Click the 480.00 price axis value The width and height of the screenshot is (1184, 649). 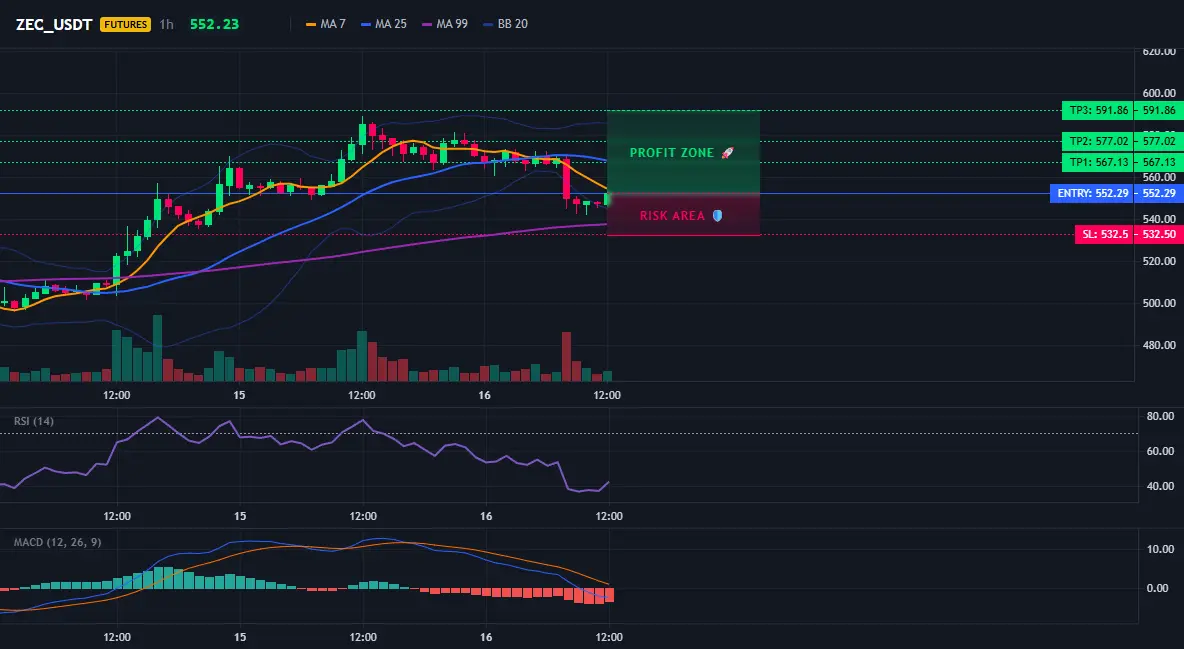pyautogui.click(x=1159, y=345)
